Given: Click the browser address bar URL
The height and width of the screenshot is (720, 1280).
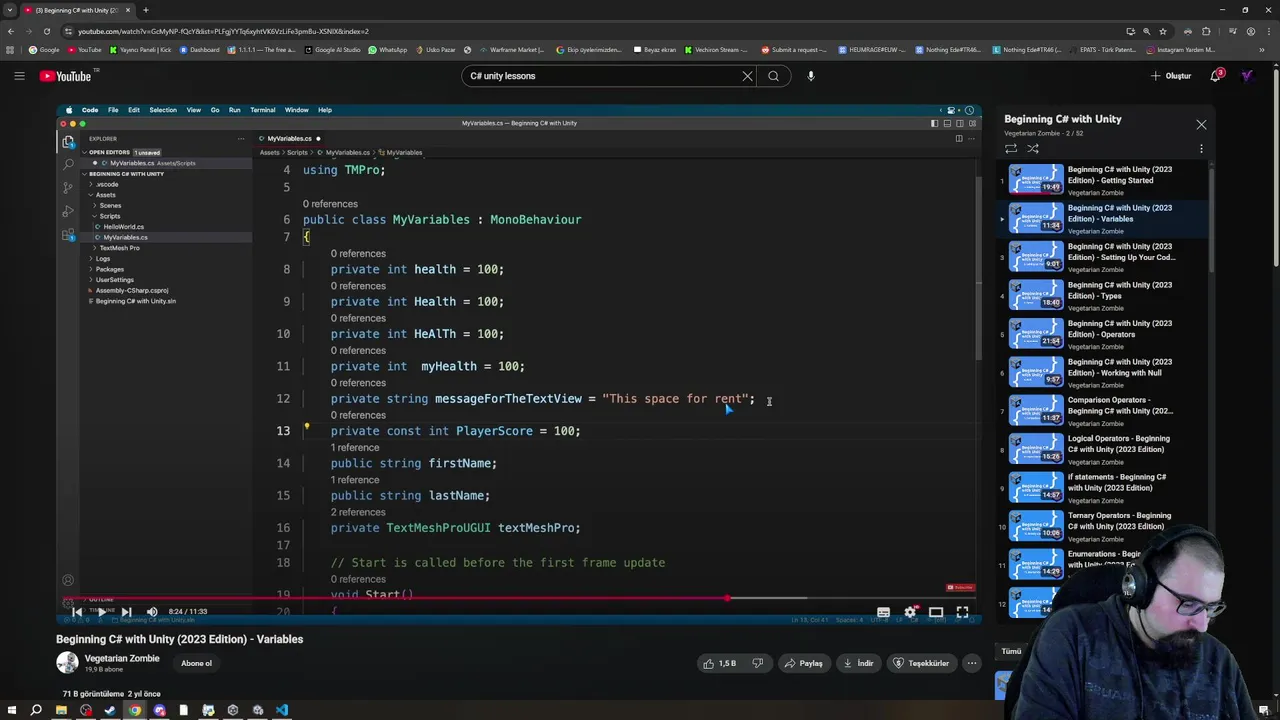Looking at the screenshot, I should pos(223,31).
